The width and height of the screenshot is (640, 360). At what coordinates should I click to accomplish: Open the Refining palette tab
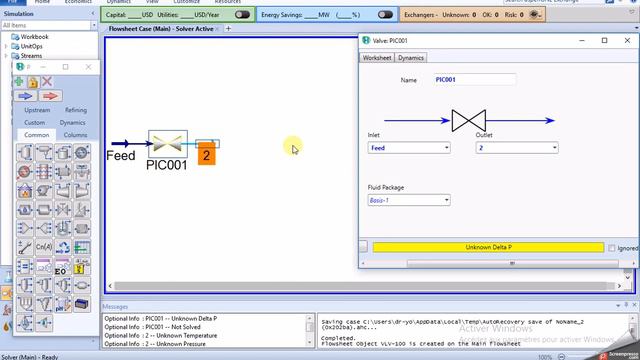pyautogui.click(x=76, y=110)
